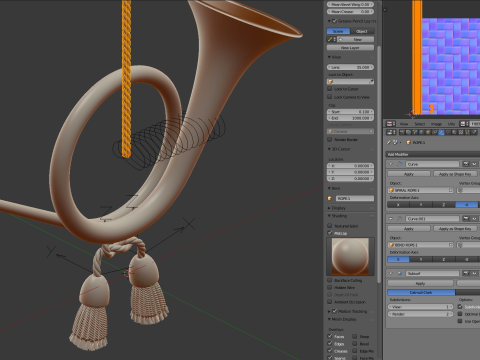Click New grease pencil data button
The image size is (480, 360).
355,39
